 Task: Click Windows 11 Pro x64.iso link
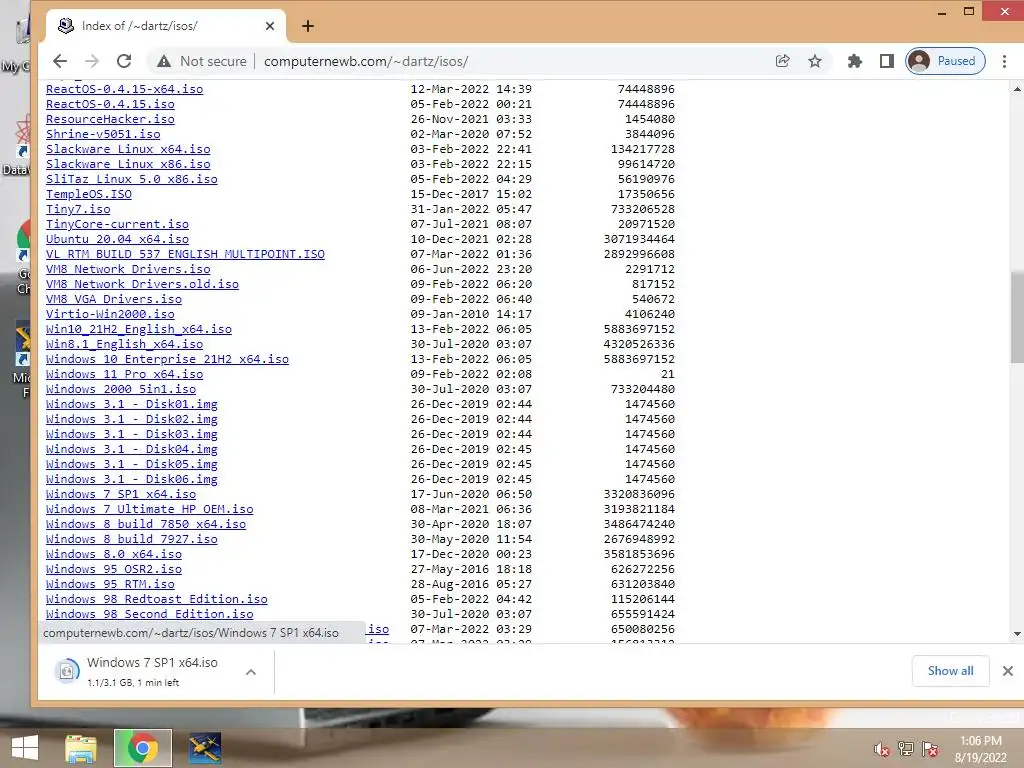pos(124,374)
